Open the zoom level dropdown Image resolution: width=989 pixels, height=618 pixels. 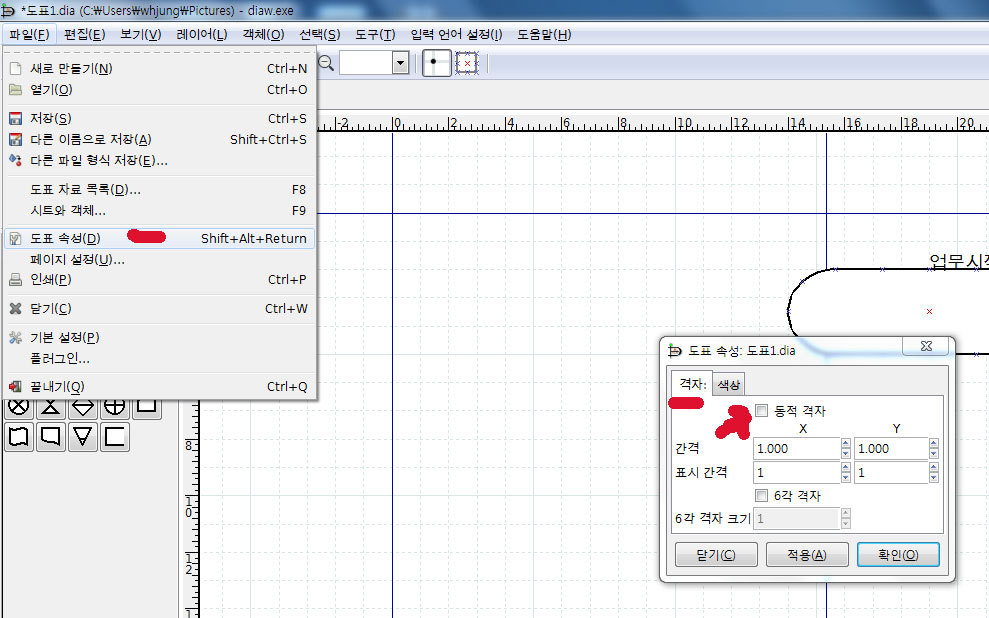point(400,63)
